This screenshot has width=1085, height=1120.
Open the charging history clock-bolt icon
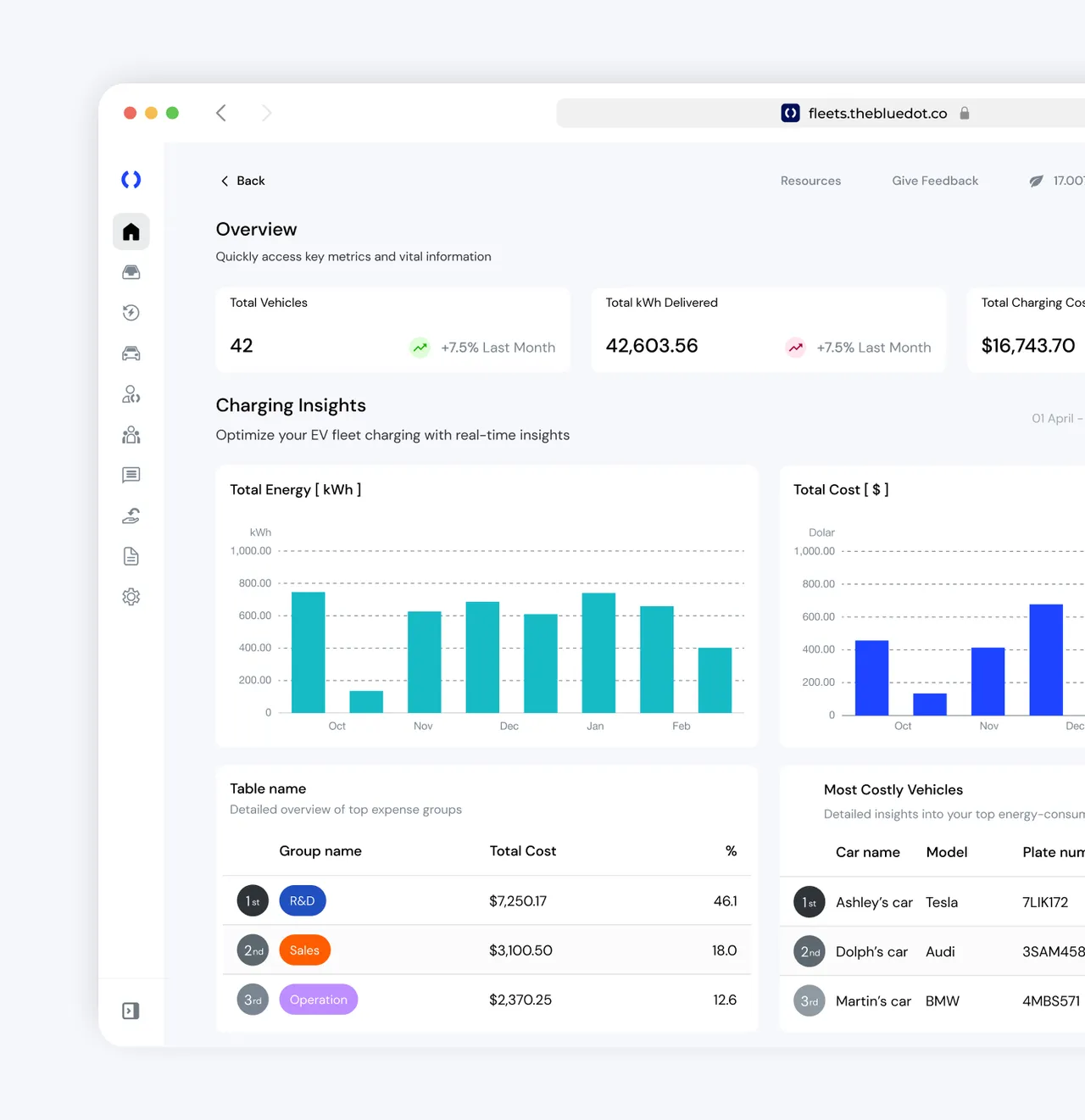[131, 313]
